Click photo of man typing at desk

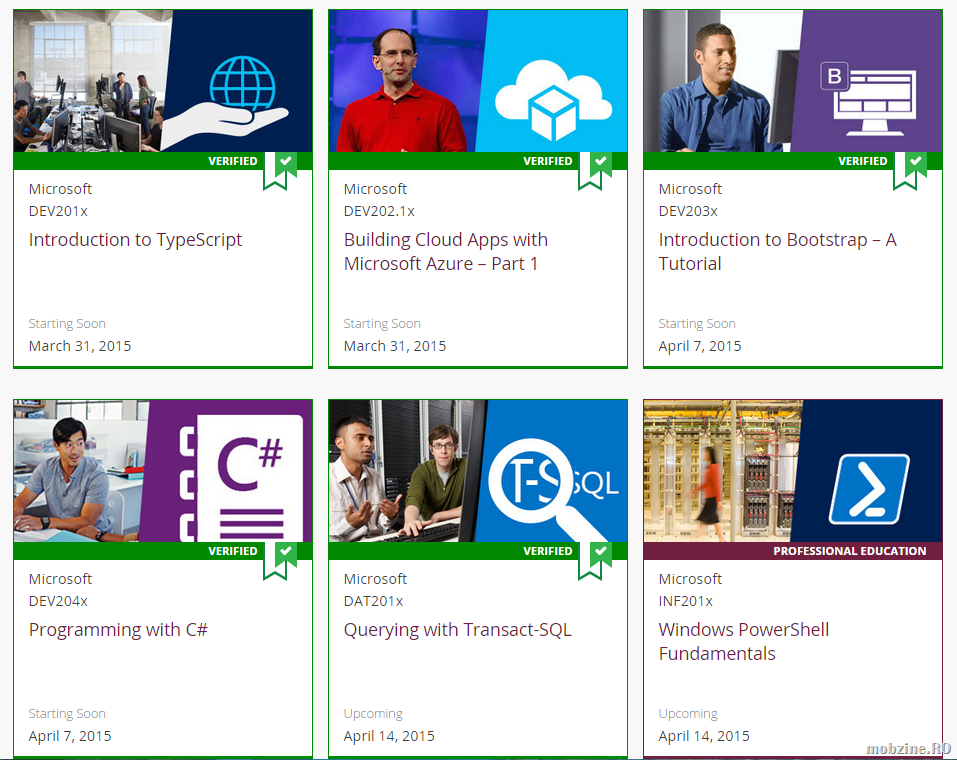[x=79, y=471]
